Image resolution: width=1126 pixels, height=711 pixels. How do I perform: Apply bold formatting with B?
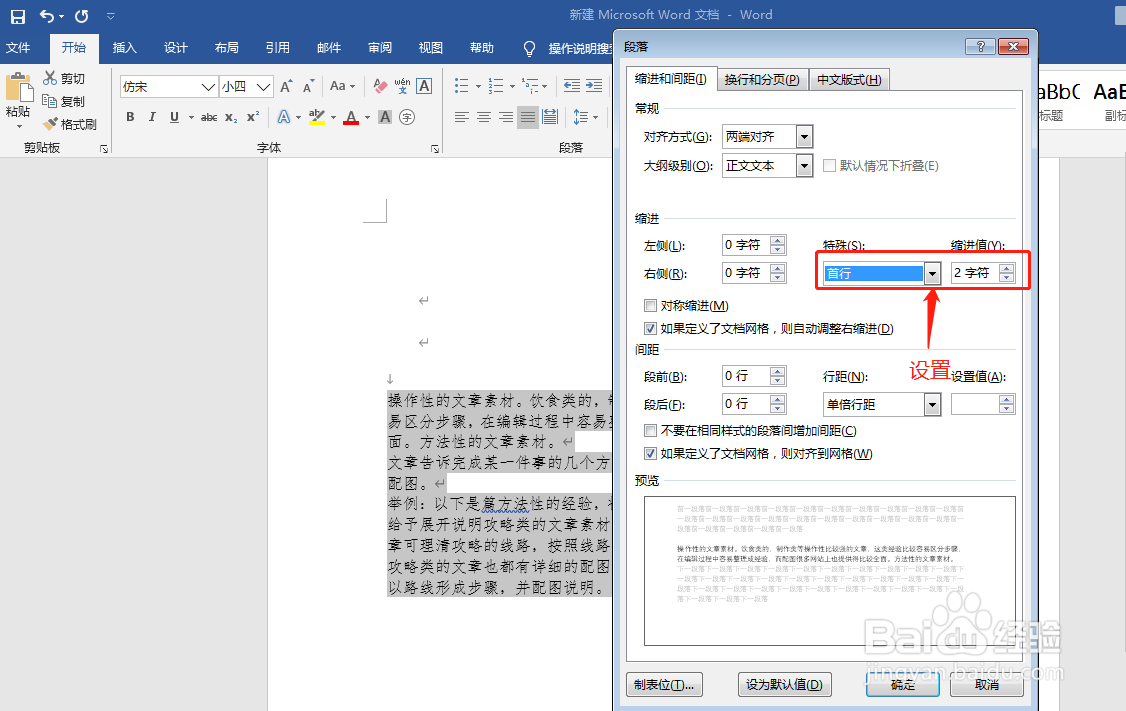point(130,117)
